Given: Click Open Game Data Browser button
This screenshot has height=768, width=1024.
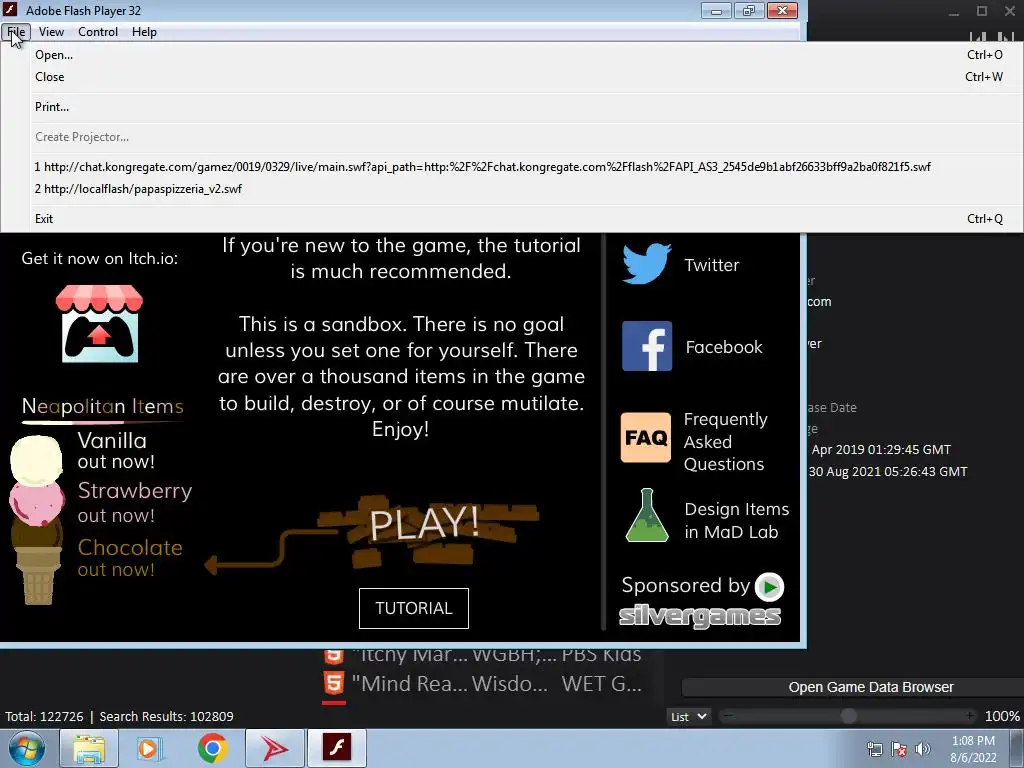Looking at the screenshot, I should [x=871, y=687].
